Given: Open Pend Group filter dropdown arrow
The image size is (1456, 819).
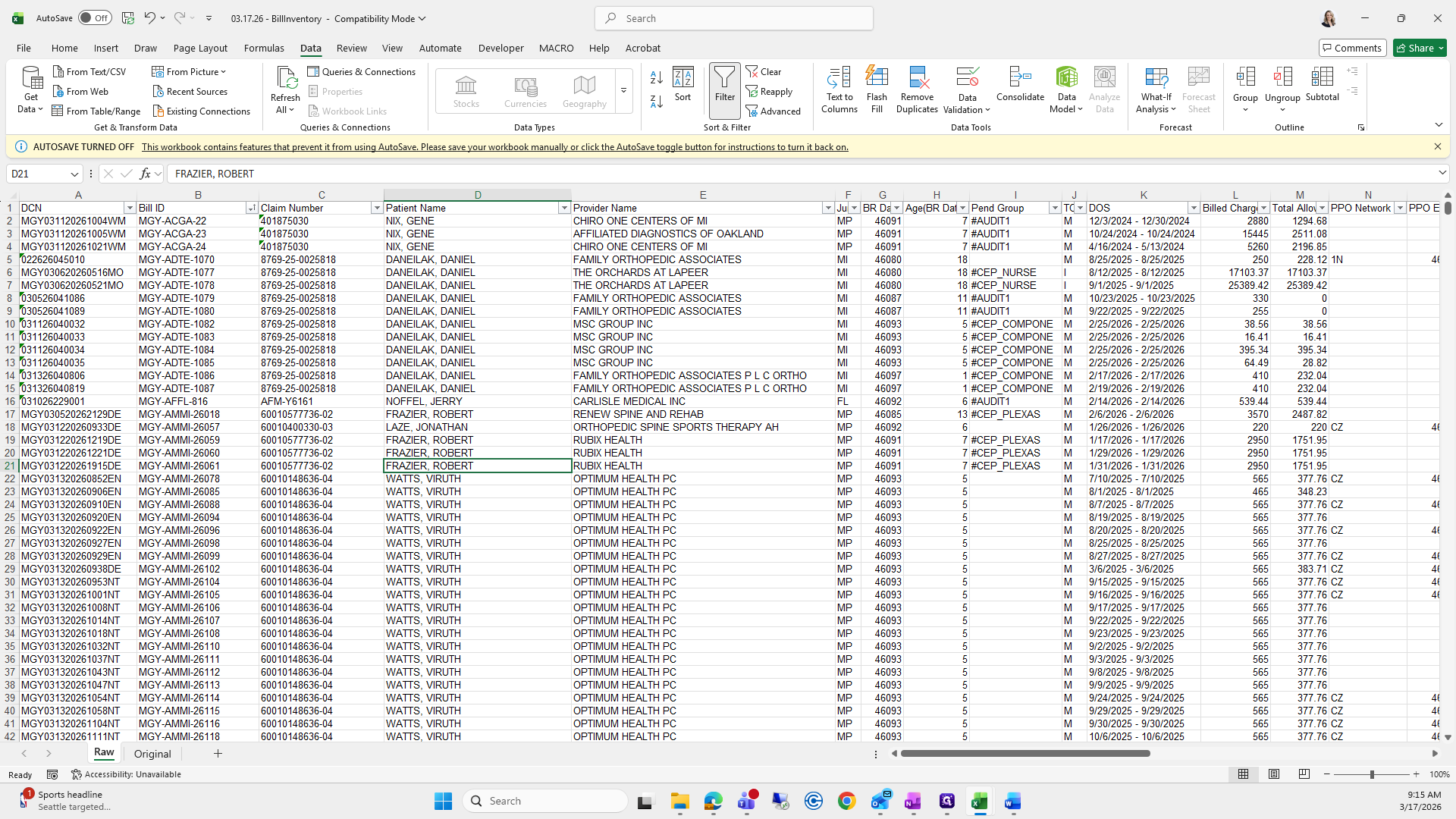Looking at the screenshot, I should point(1054,208).
